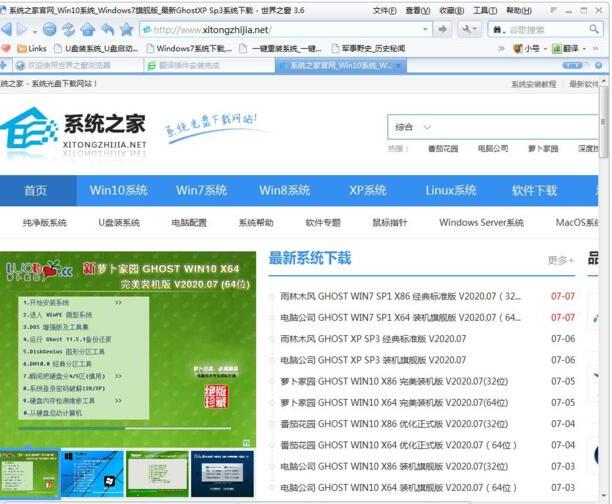Open the 鼠标指针 sub-navigation link
This screenshot has height=504, width=612.
tap(390, 223)
